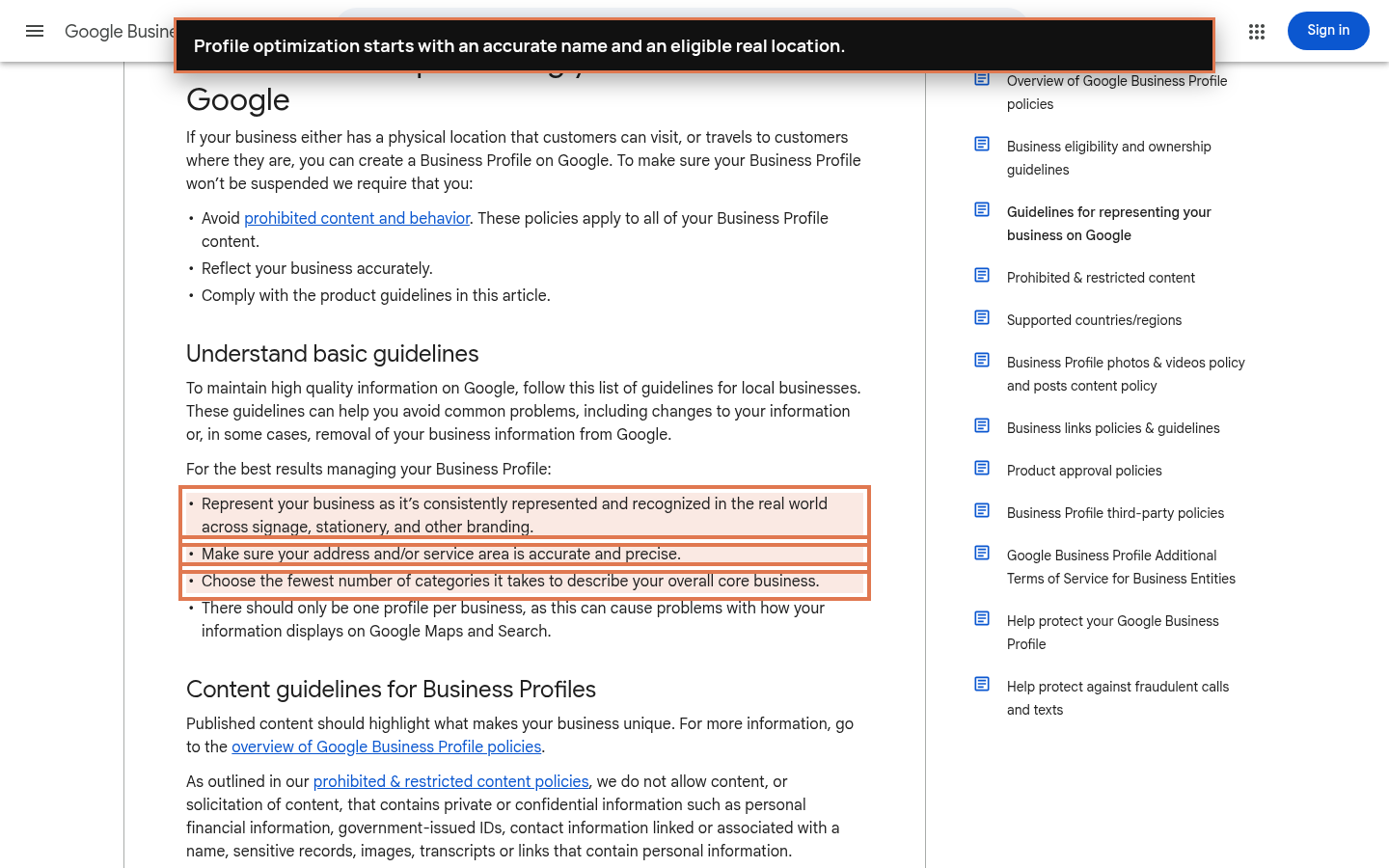Open Prohibited & restricted content article
The image size is (1389, 868).
click(1101, 278)
